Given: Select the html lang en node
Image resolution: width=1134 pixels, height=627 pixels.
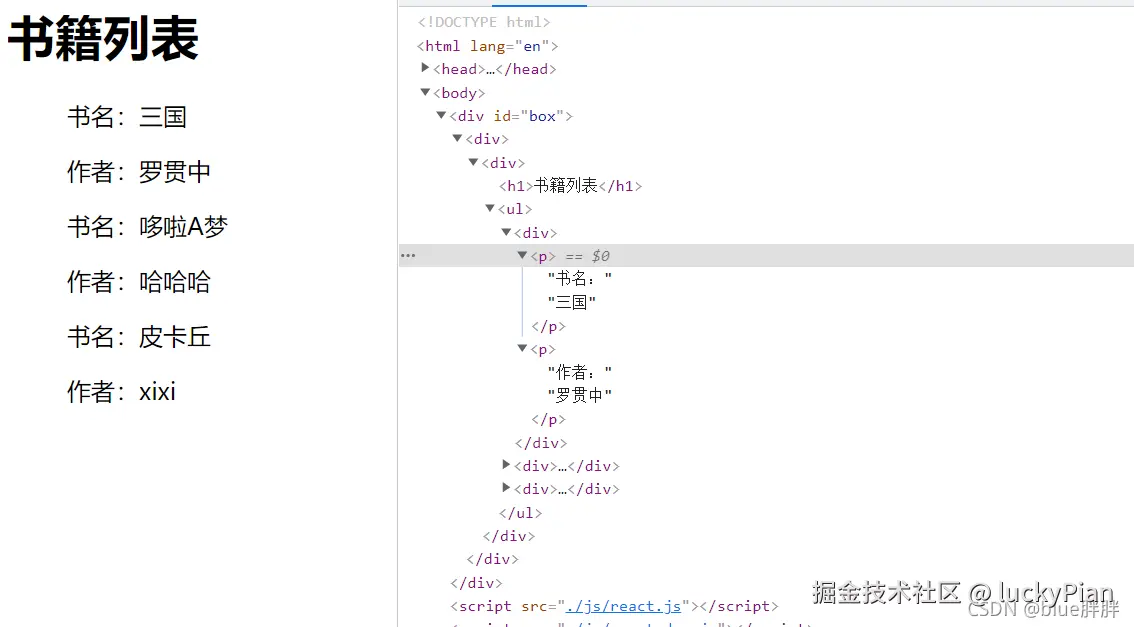Looking at the screenshot, I should point(485,45).
